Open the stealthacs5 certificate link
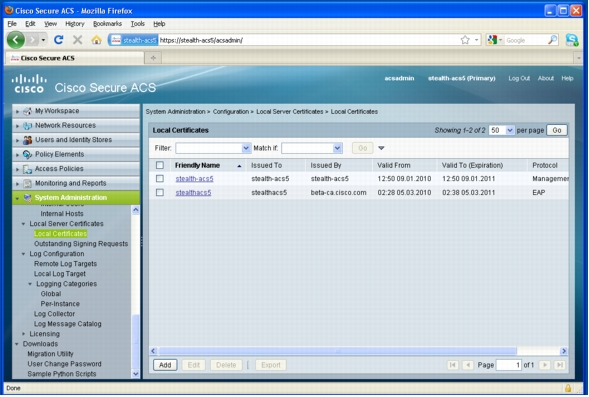589x397 pixels. pyautogui.click(x=193, y=193)
